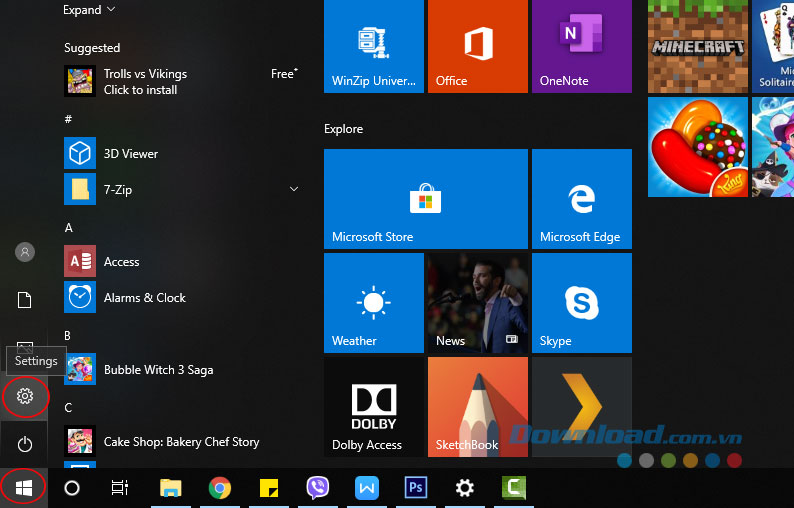Expand the 7-Zip folder chevron
794x508 pixels.
point(294,189)
